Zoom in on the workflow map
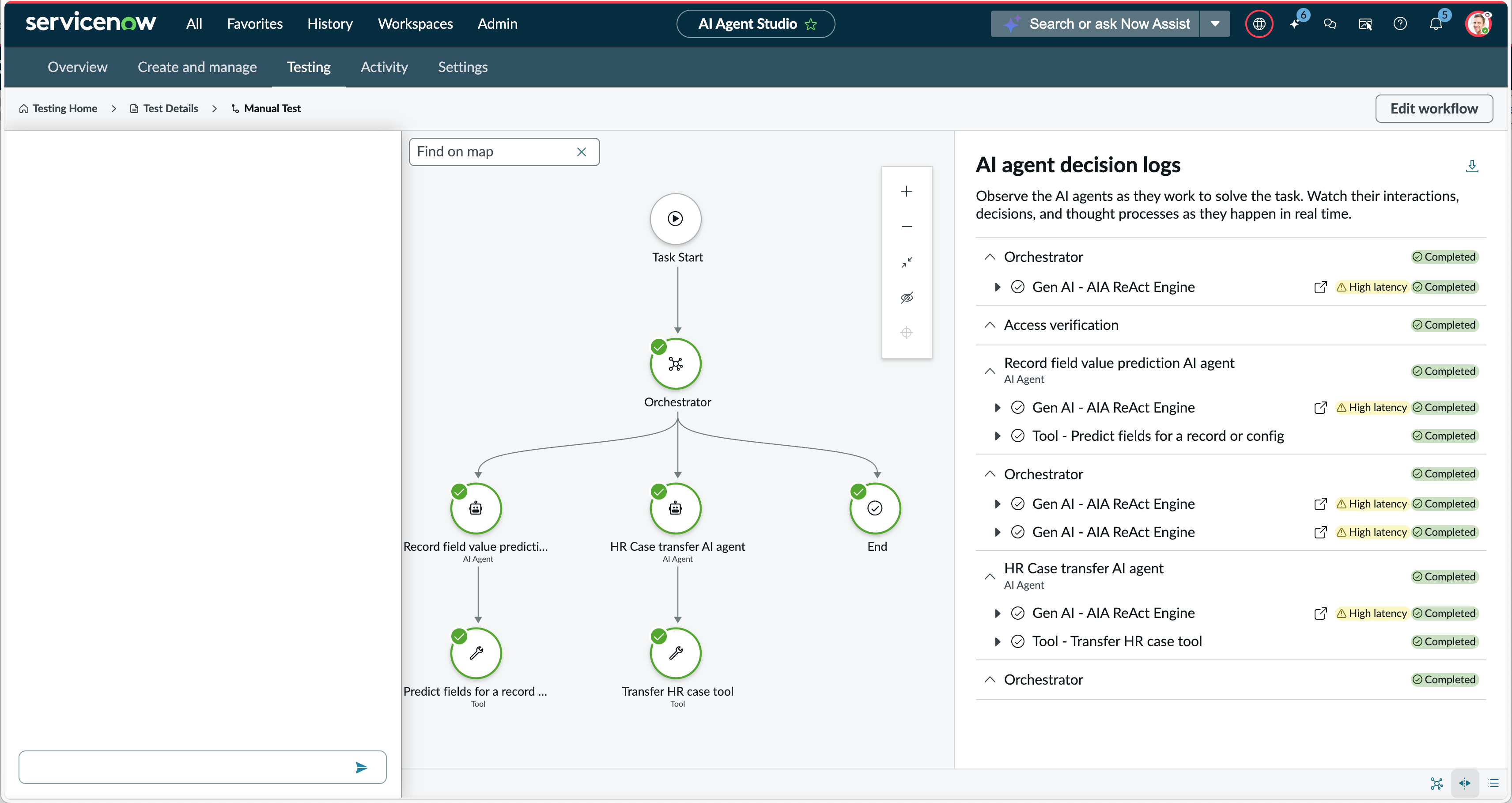The width and height of the screenshot is (1512, 803). tap(906, 191)
